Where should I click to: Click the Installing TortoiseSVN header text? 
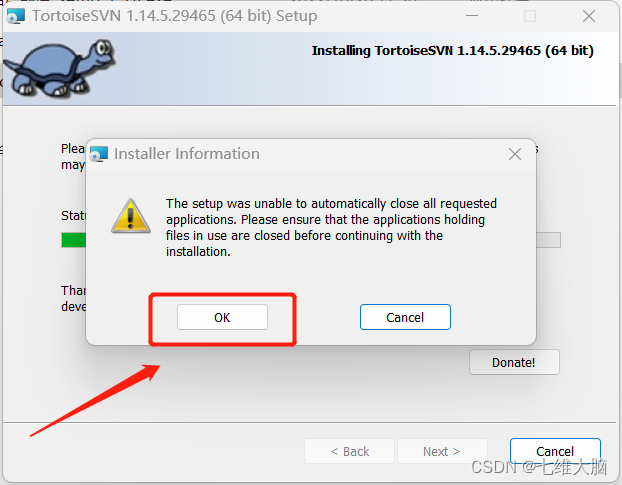click(452, 51)
